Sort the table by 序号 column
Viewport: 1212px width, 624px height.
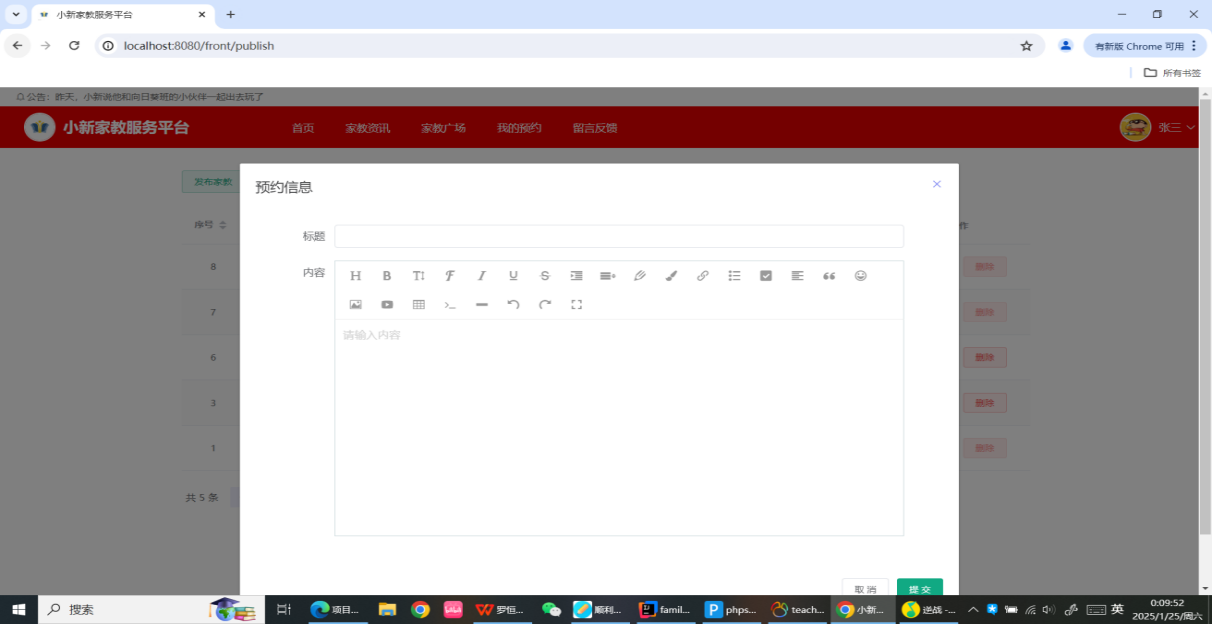(223, 225)
